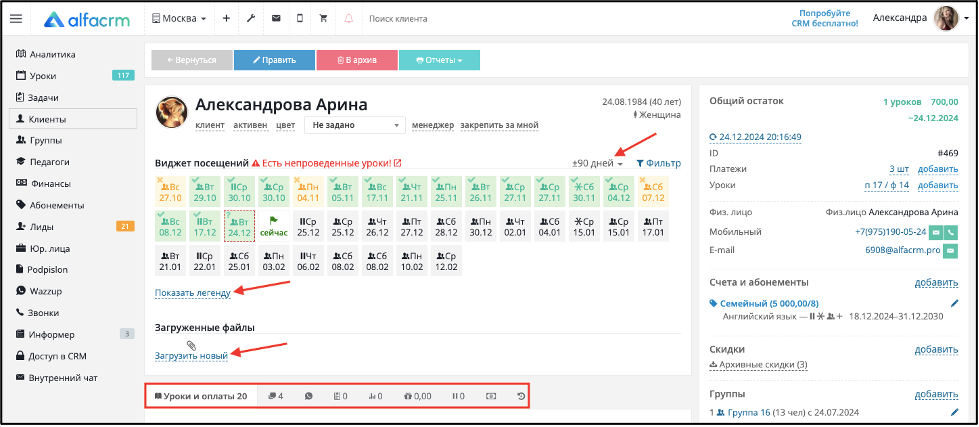Open Архивные скидки (3) link
Screen dimensions: 979x427
pyautogui.click(x=759, y=365)
